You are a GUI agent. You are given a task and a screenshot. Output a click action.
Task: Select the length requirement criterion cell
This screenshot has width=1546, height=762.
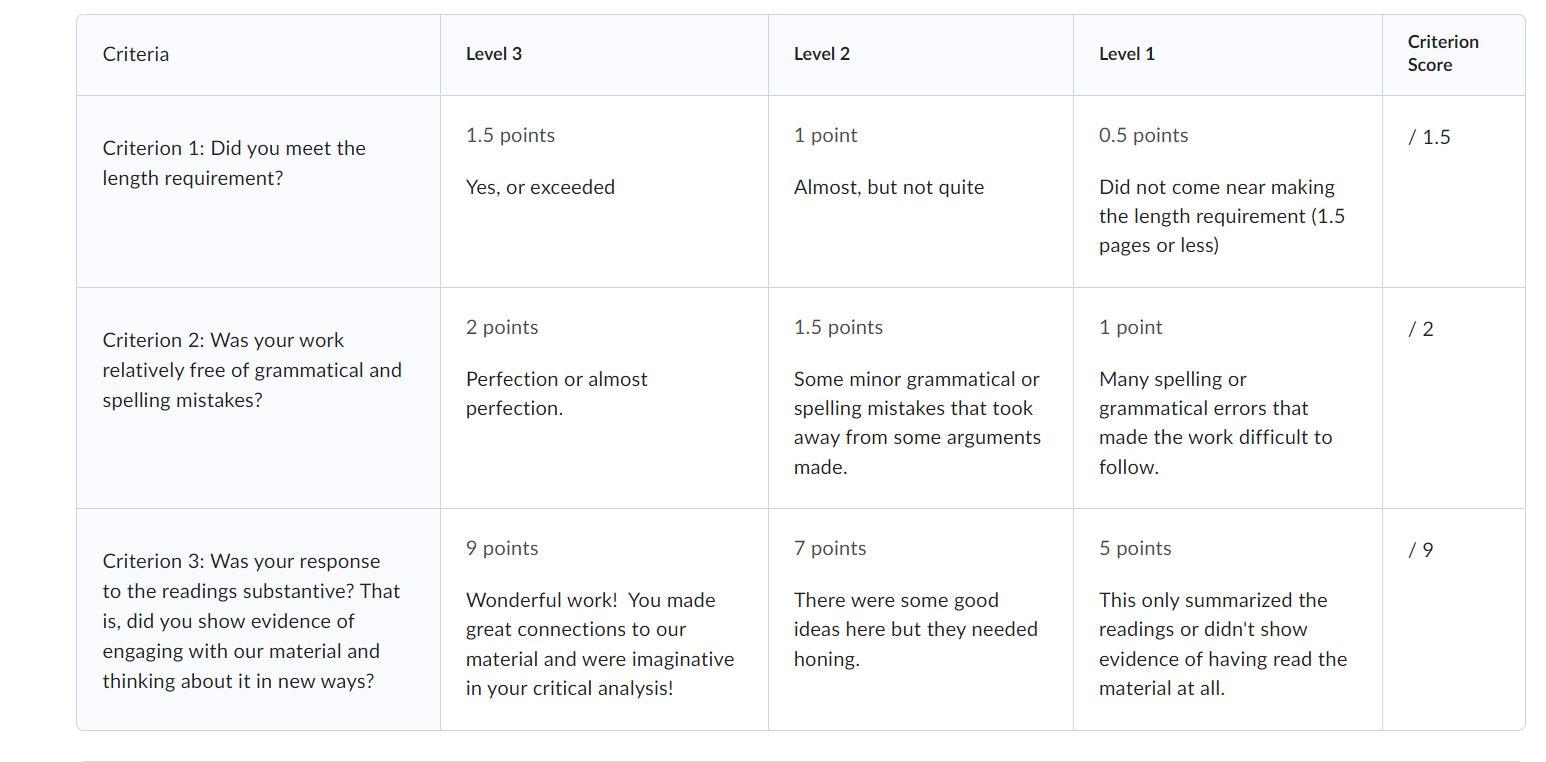coord(234,163)
